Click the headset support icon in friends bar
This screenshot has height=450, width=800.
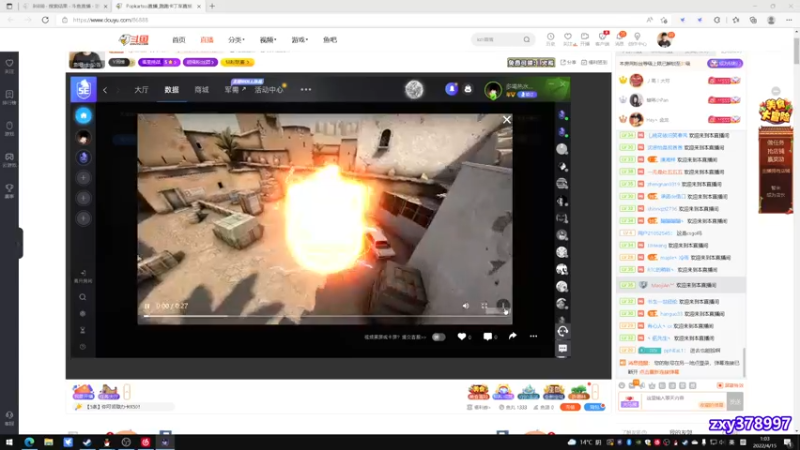pyautogui.click(x=562, y=331)
